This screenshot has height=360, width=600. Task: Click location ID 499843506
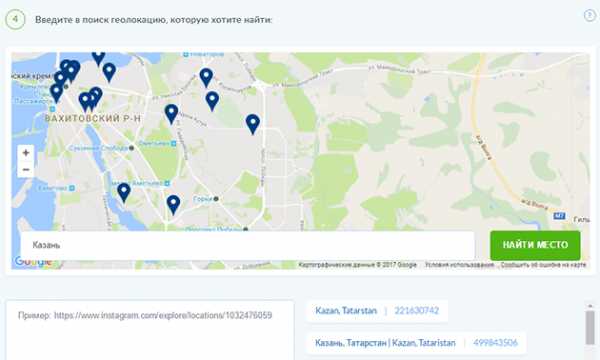(x=496, y=342)
